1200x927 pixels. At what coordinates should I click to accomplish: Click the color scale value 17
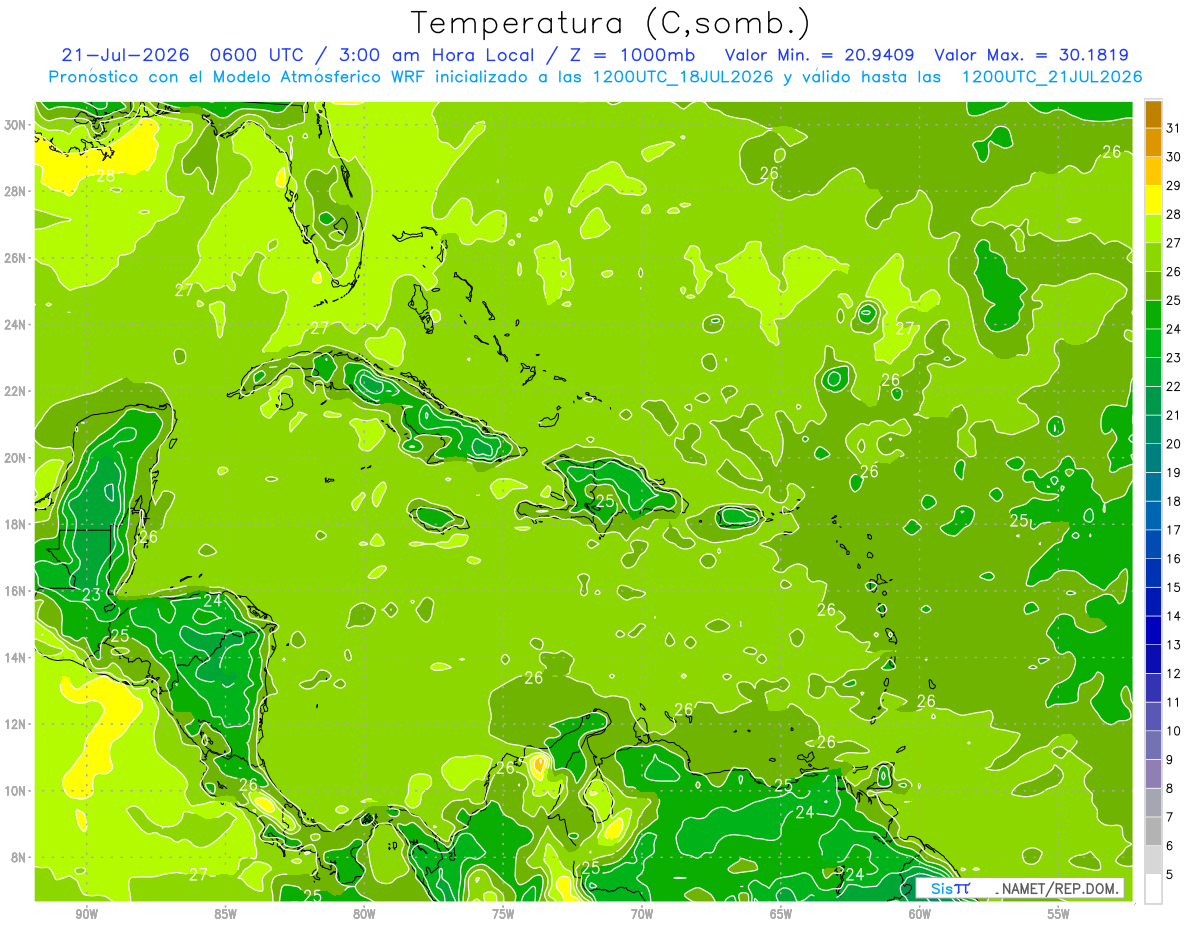(1174, 530)
